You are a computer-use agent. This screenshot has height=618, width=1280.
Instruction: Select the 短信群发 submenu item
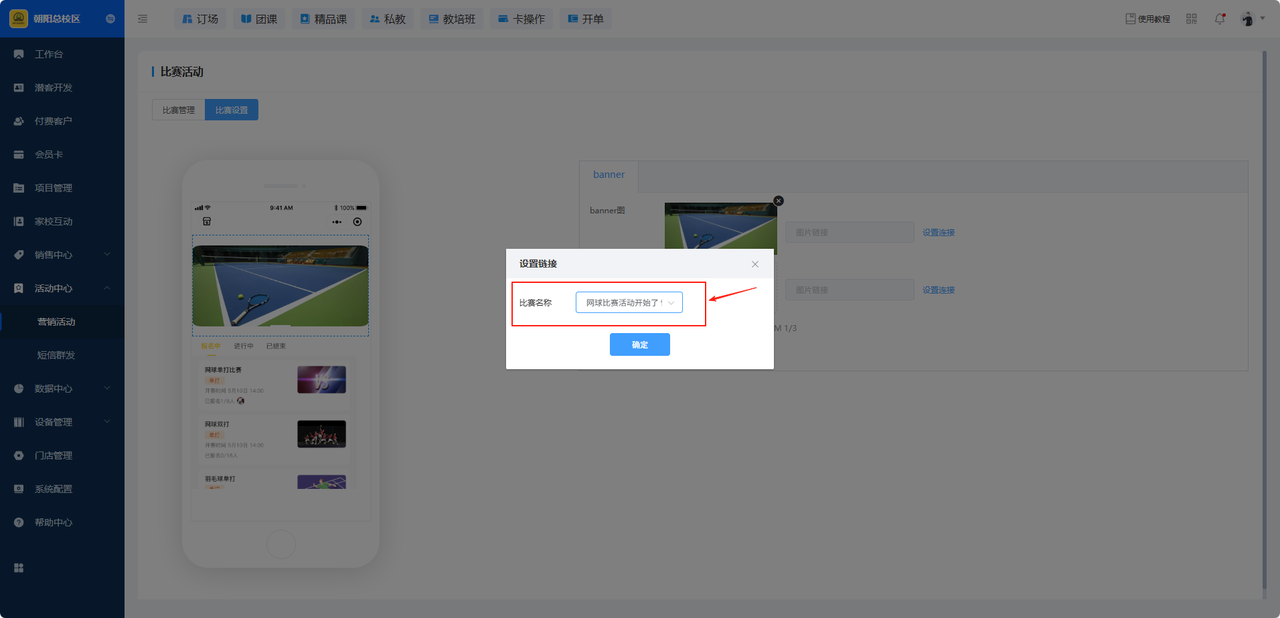tap(56, 355)
